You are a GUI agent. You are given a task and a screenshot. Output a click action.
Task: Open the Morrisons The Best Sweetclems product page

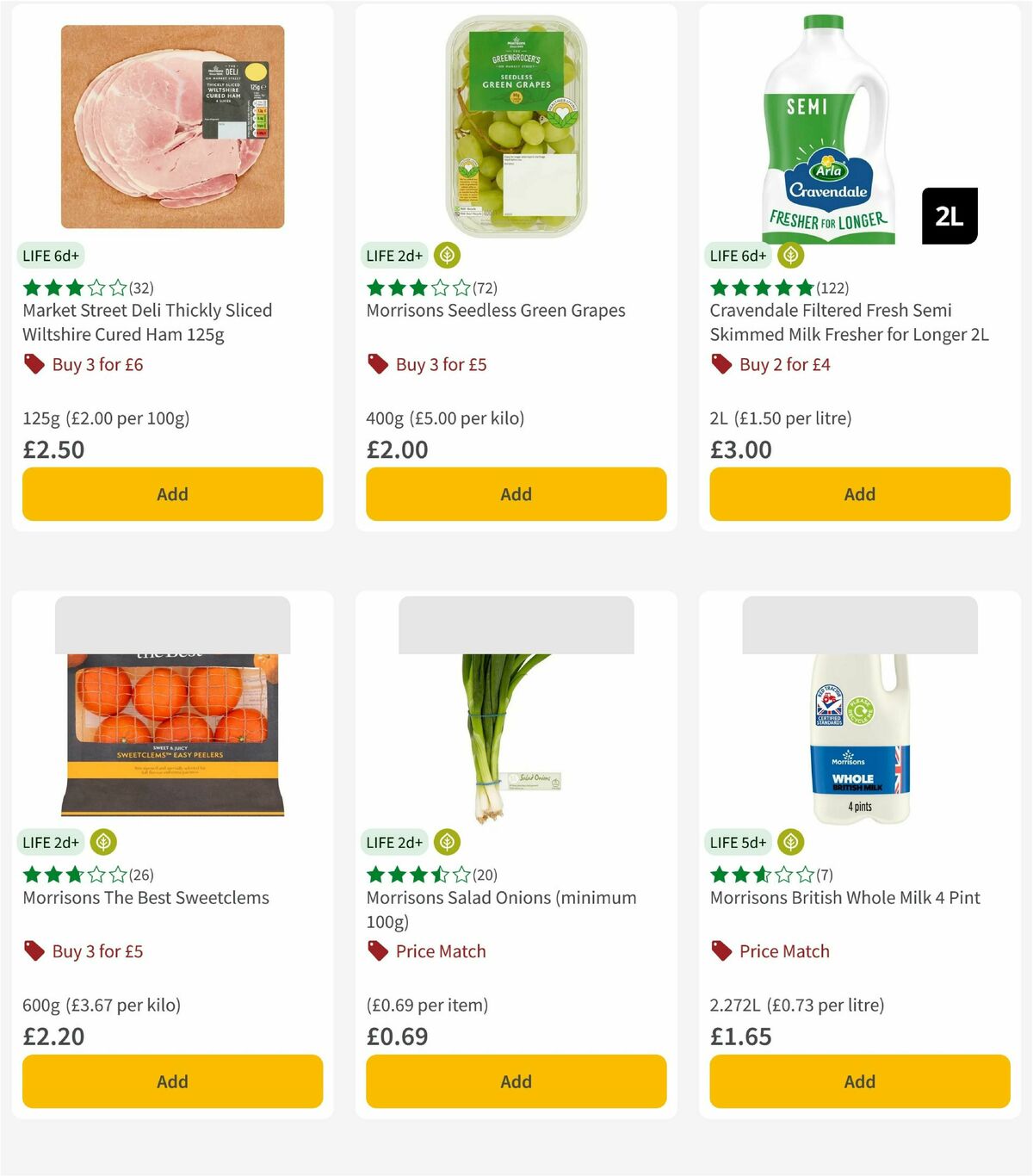145,897
